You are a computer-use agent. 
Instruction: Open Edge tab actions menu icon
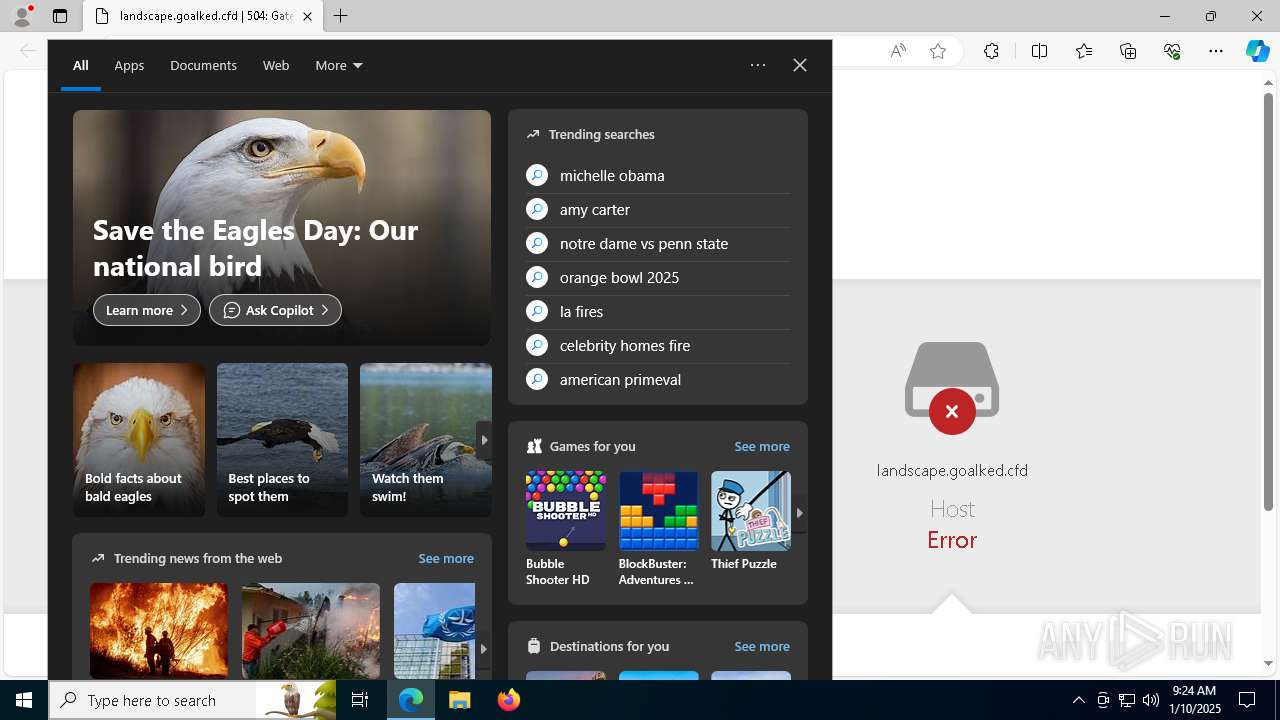60,16
